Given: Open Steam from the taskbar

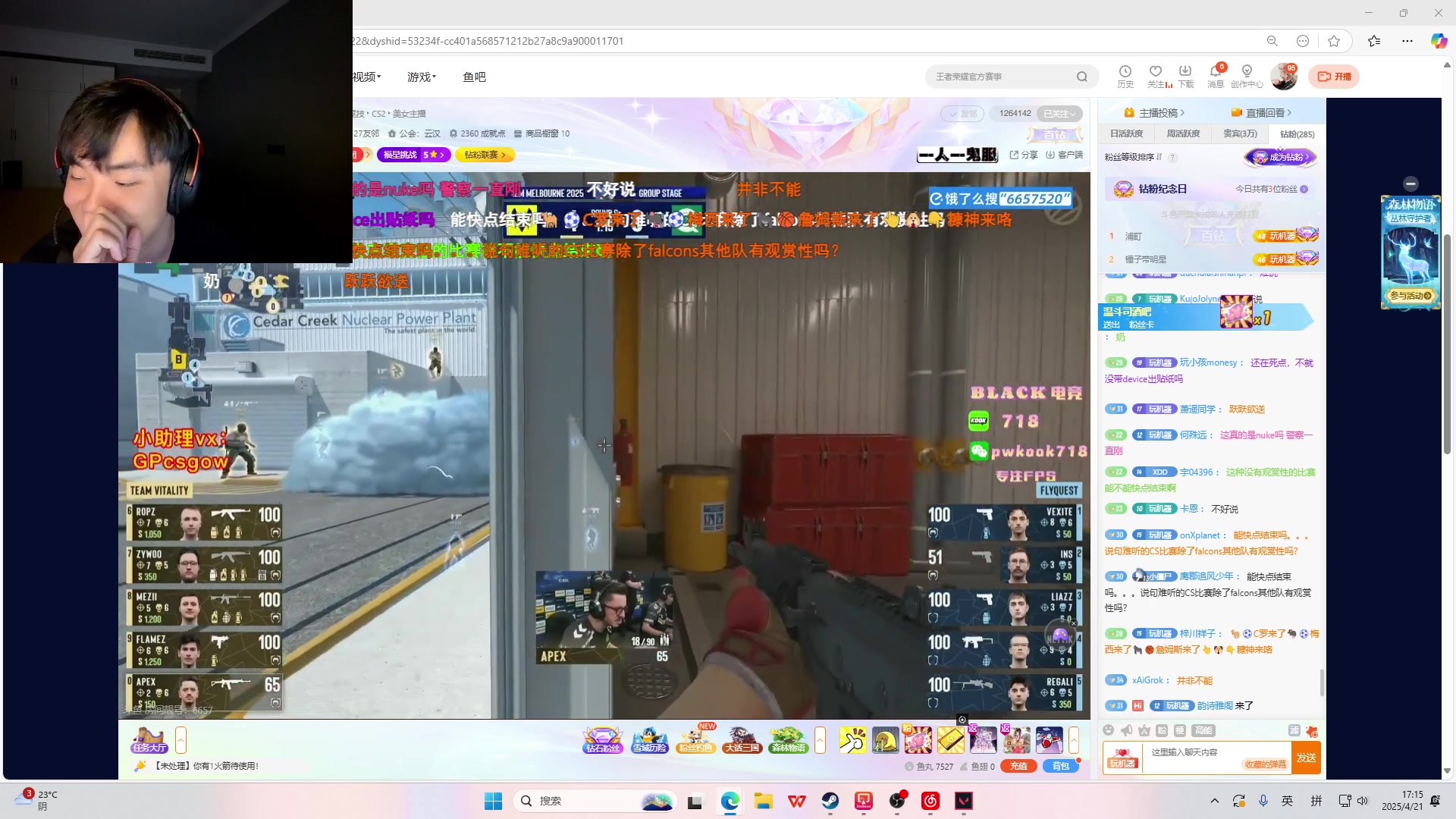Looking at the screenshot, I should [830, 801].
